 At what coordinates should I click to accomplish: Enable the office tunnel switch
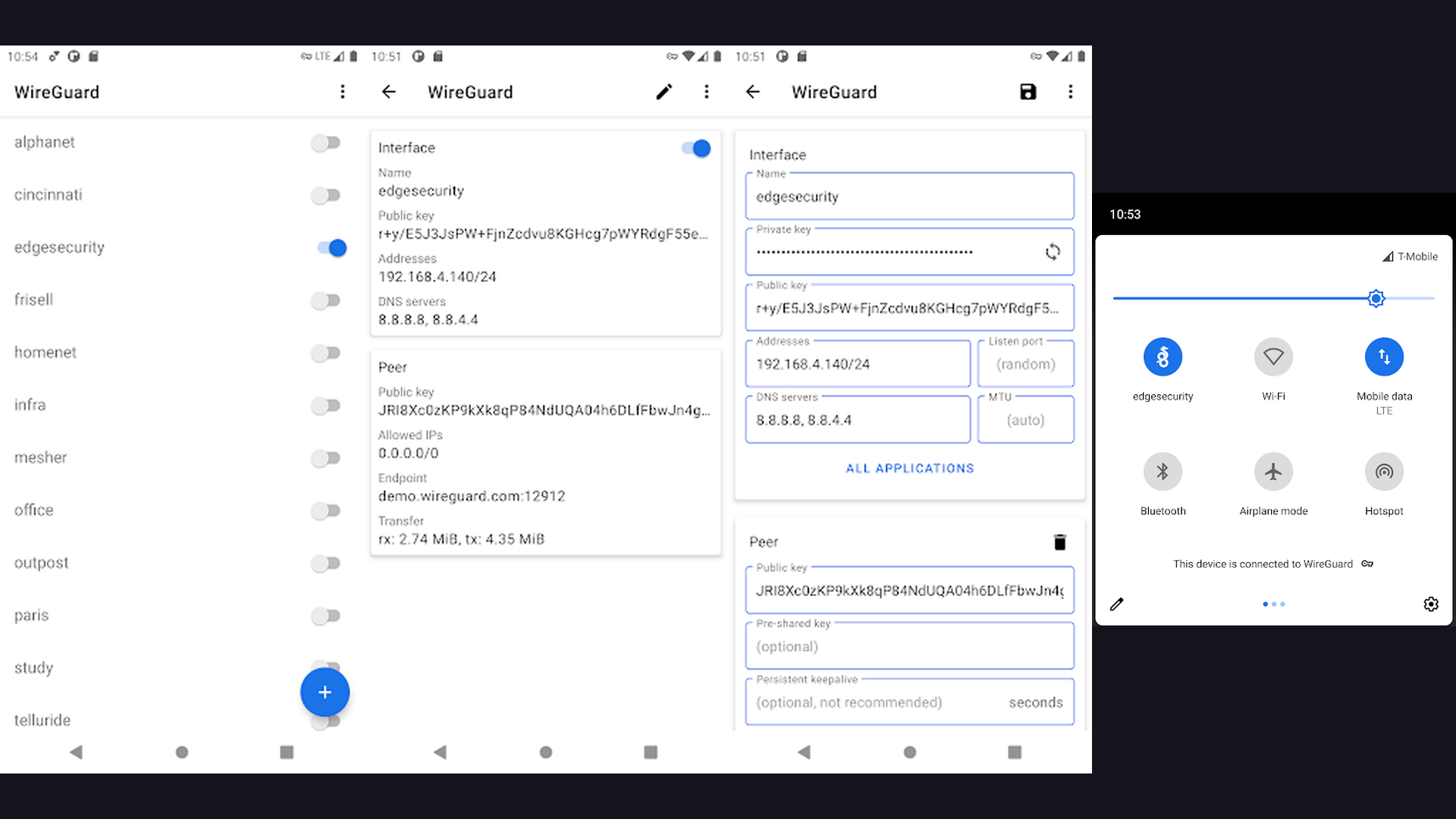point(325,511)
